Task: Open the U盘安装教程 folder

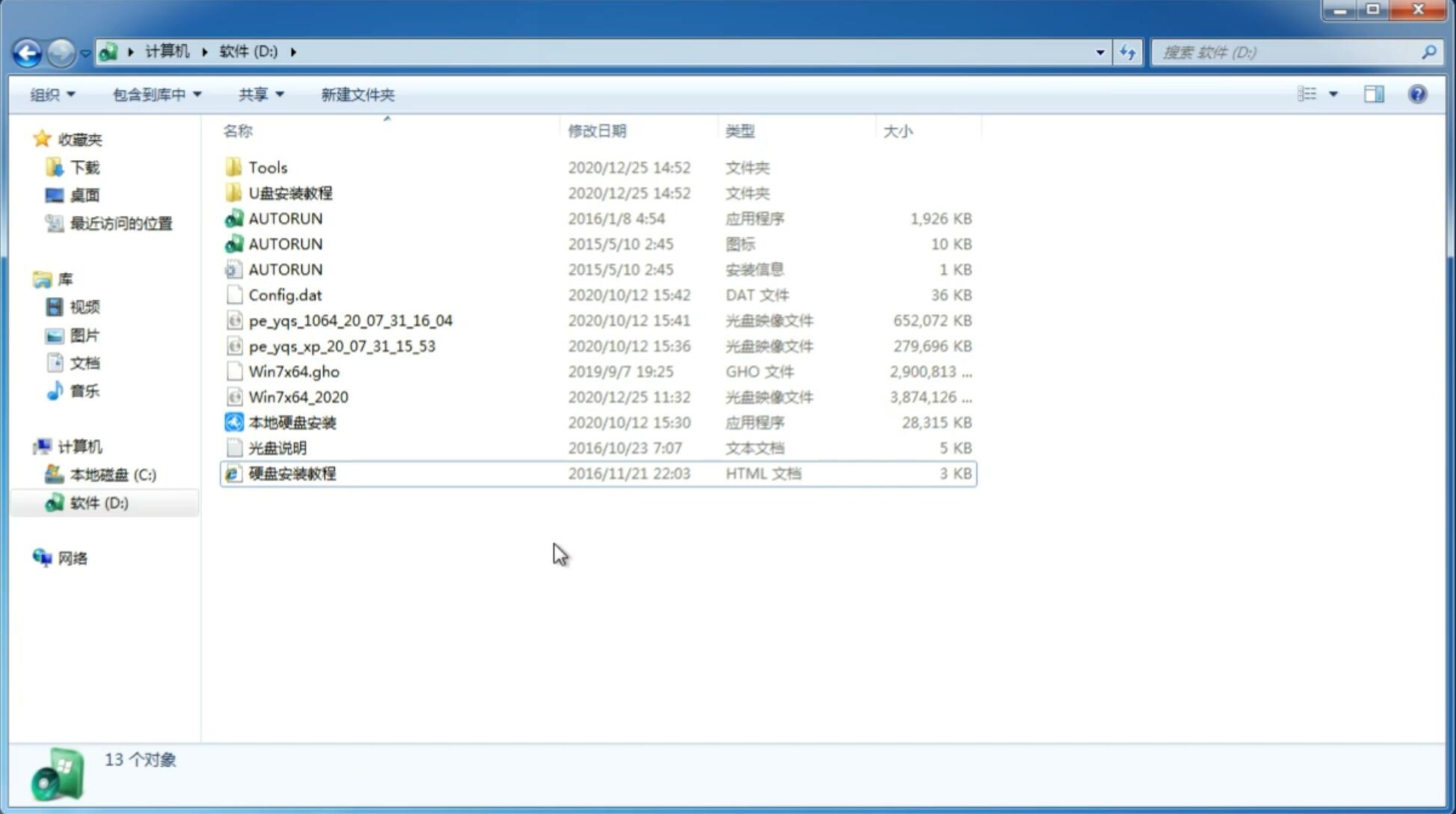Action: [x=290, y=192]
